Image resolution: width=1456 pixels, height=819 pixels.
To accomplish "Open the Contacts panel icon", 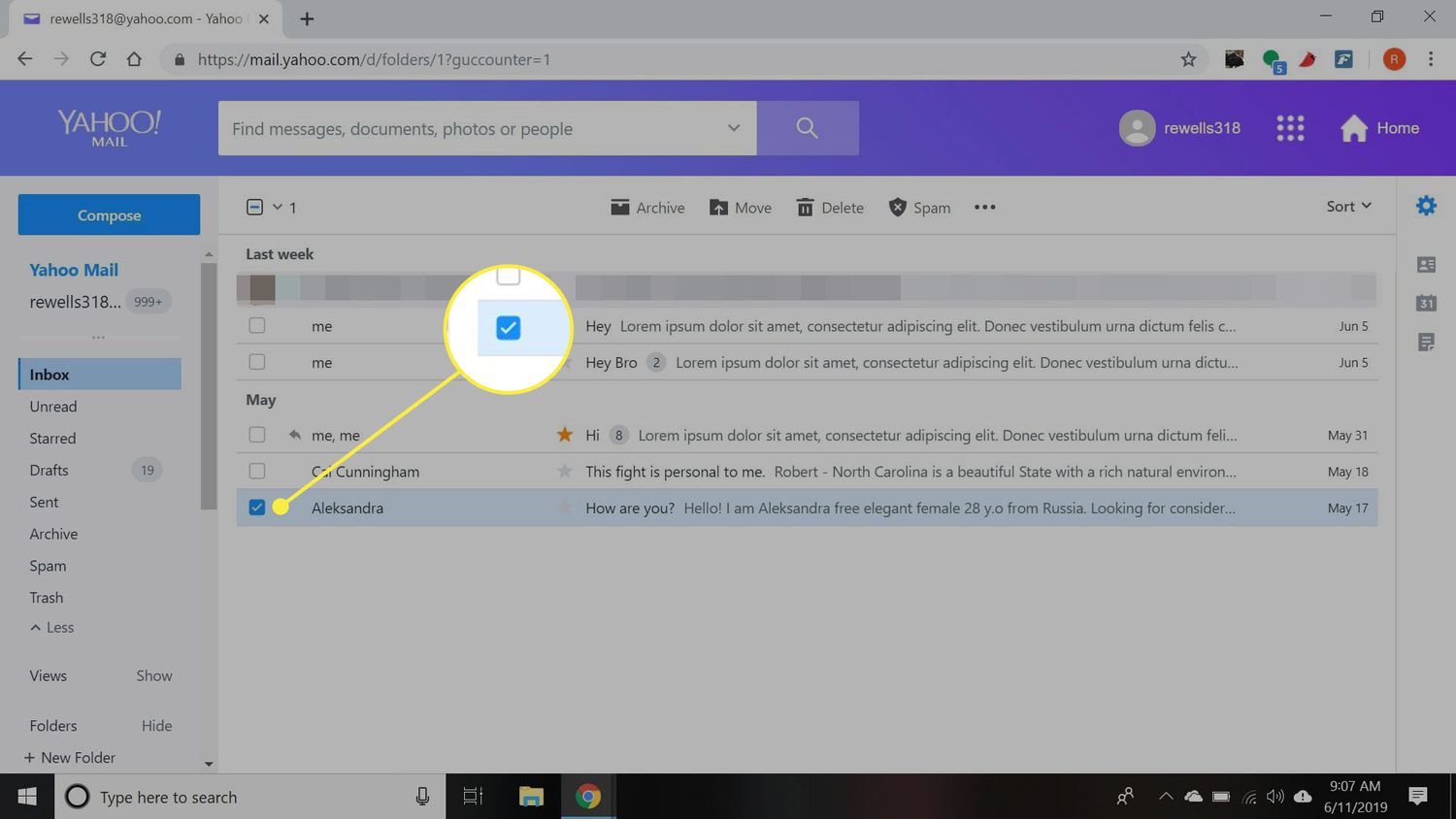I will [1426, 264].
